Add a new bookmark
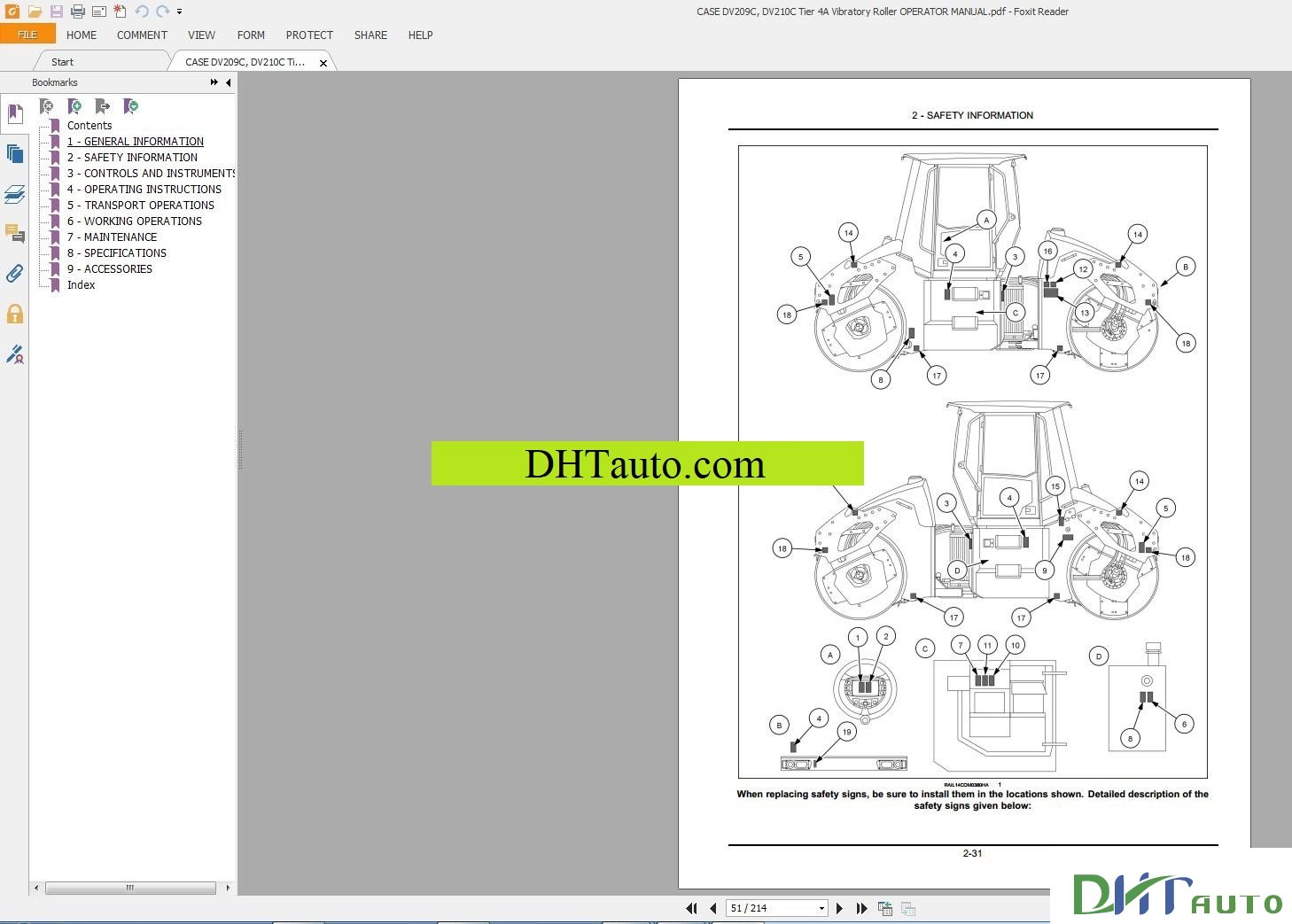This screenshot has width=1292, height=924. coord(75,106)
